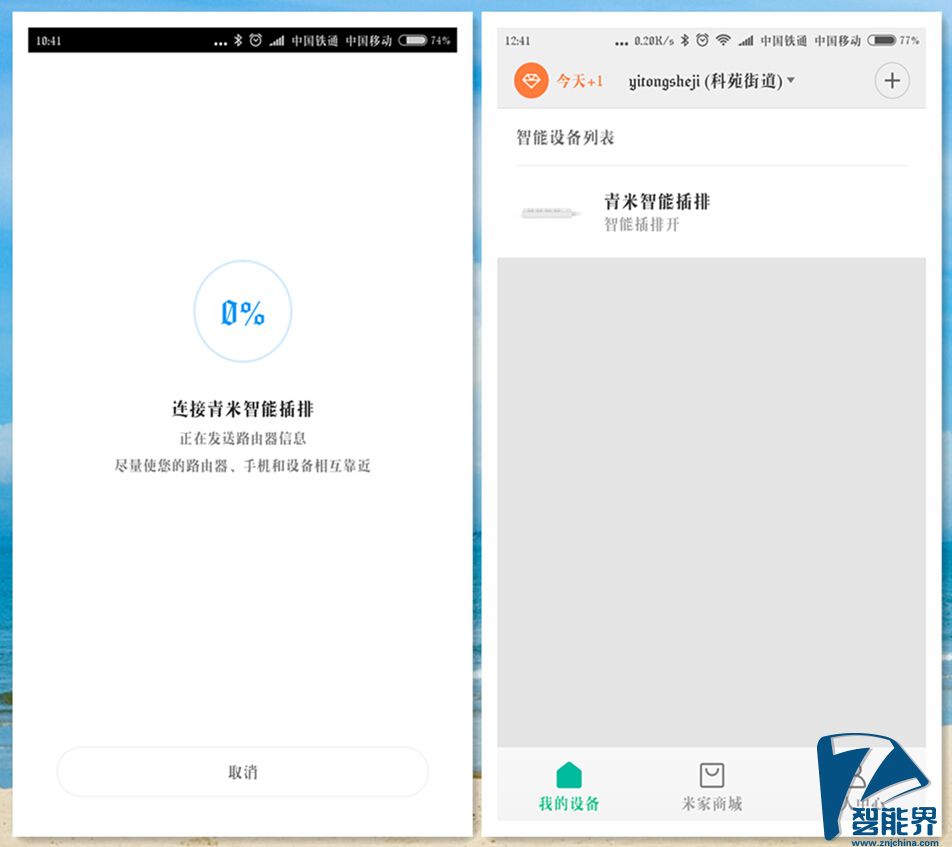Tap the alarm icon in the 12:41 status bar

click(702, 40)
